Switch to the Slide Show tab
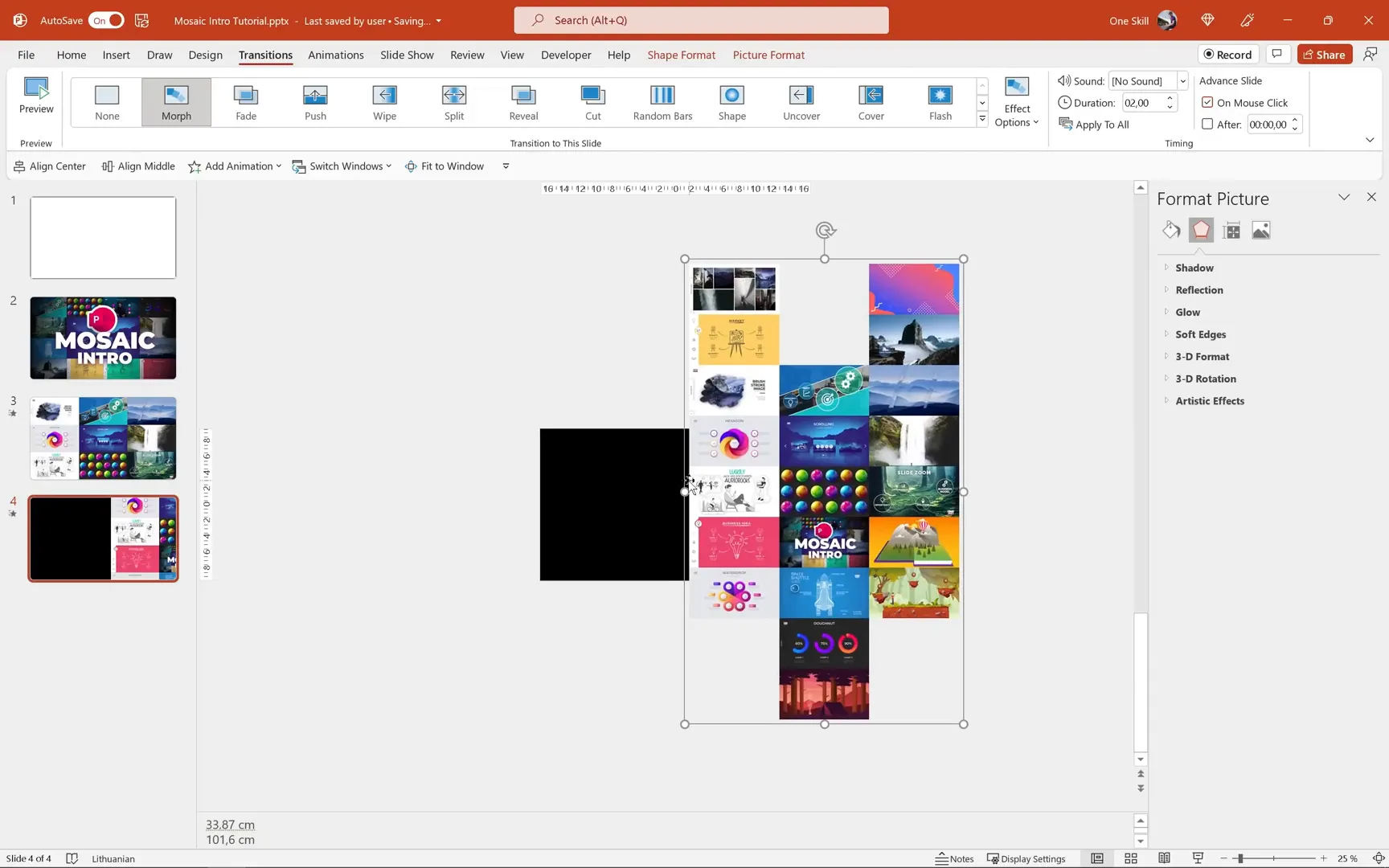1389x868 pixels. point(407,55)
